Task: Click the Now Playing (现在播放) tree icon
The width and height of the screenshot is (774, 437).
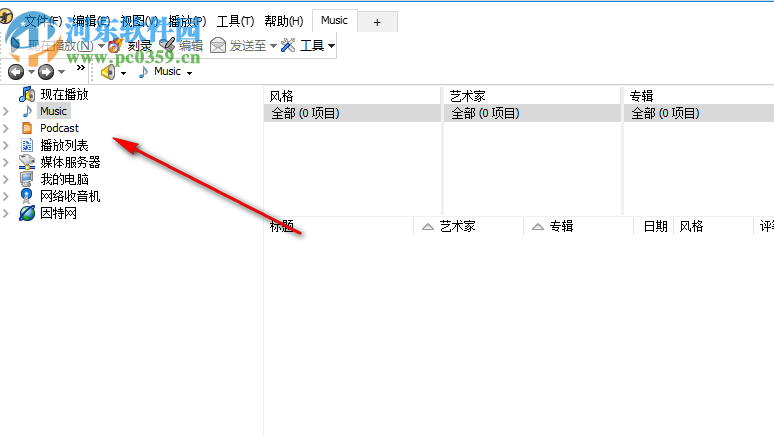Action: pos(27,94)
